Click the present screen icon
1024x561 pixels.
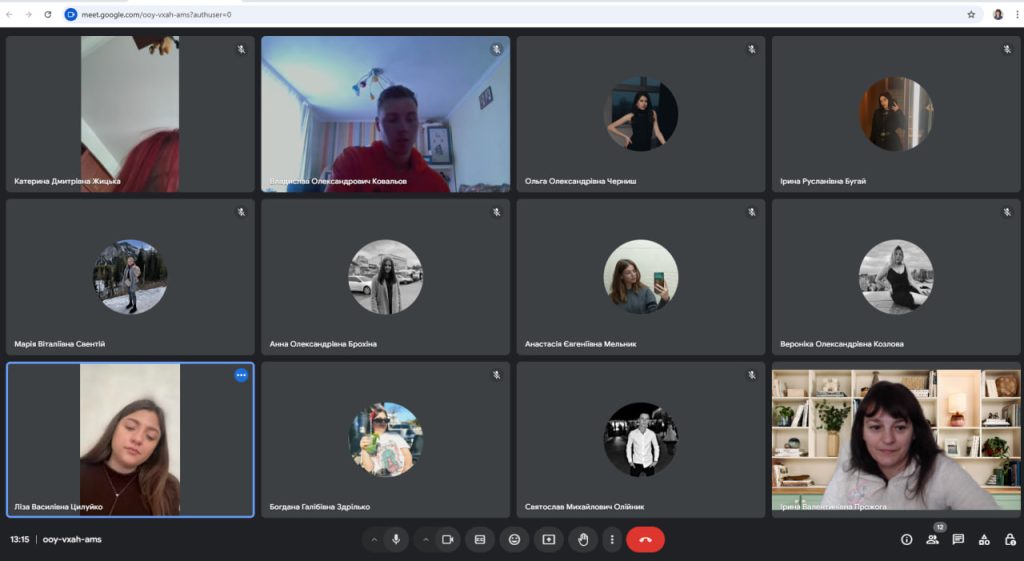[548, 539]
